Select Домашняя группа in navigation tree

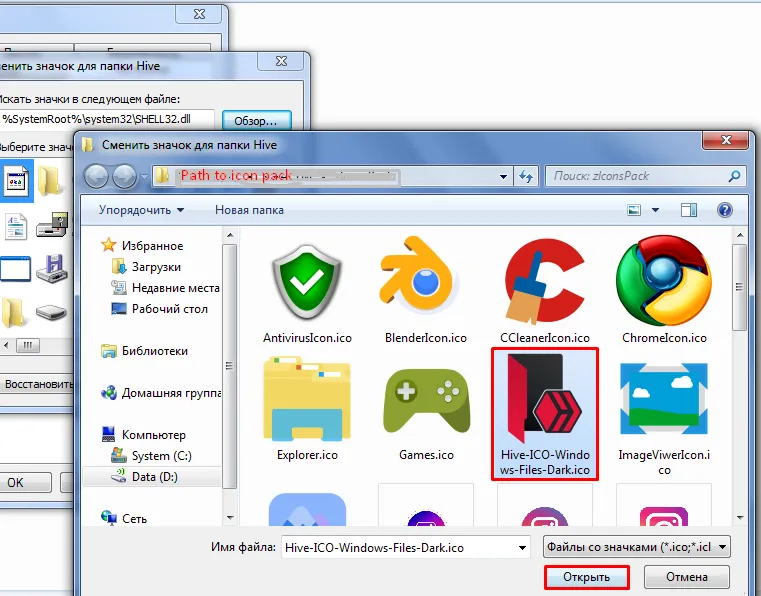coord(160,393)
